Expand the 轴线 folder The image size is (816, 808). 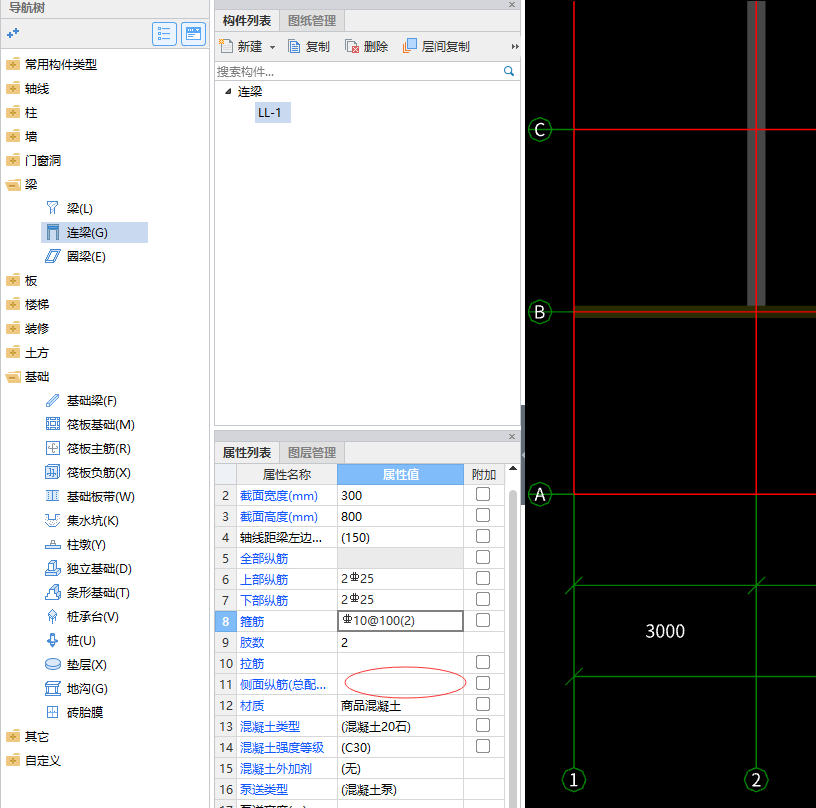[13, 88]
